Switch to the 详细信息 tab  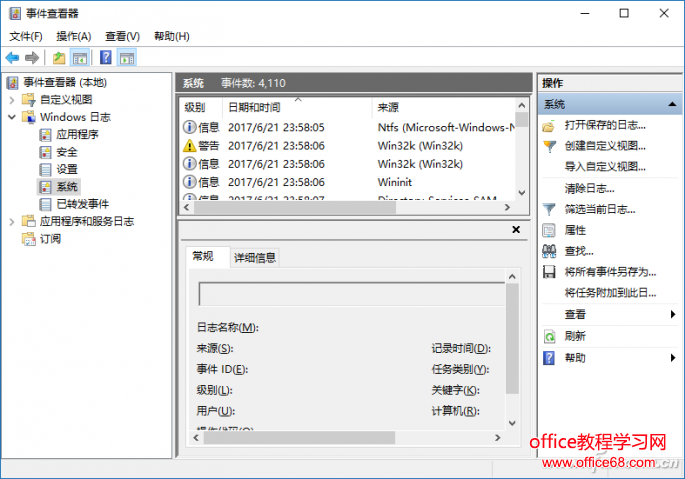tap(255, 258)
